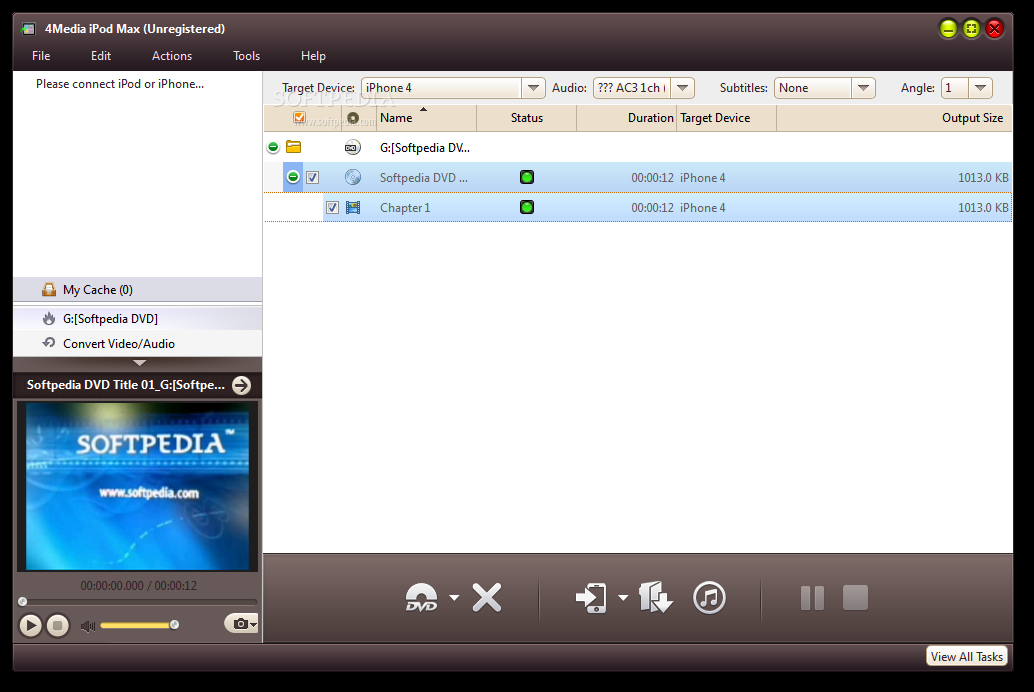
Task: Uncheck the Chapter 1 checkbox
Action: point(332,208)
